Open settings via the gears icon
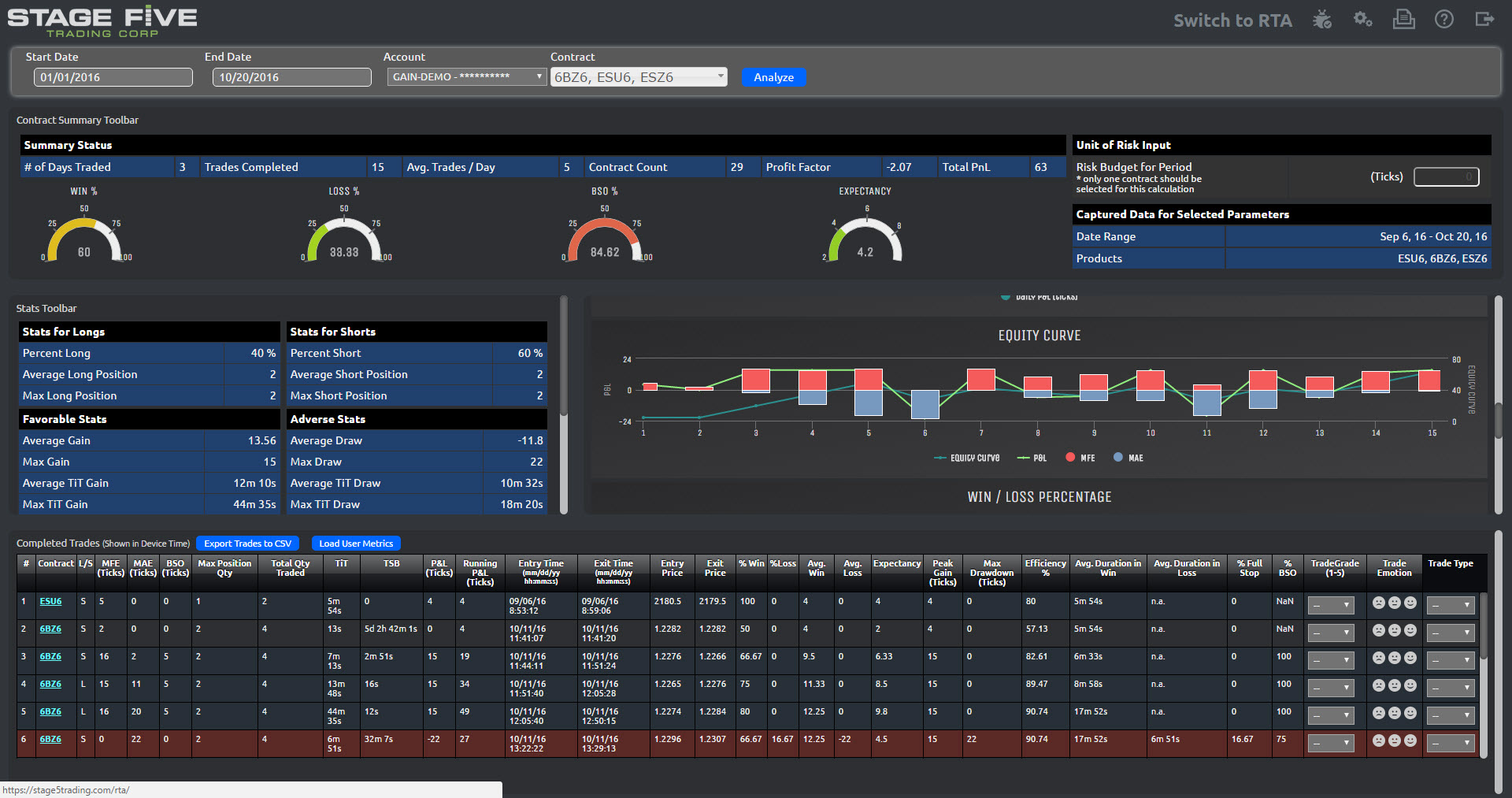1512x798 pixels. pos(1362,20)
